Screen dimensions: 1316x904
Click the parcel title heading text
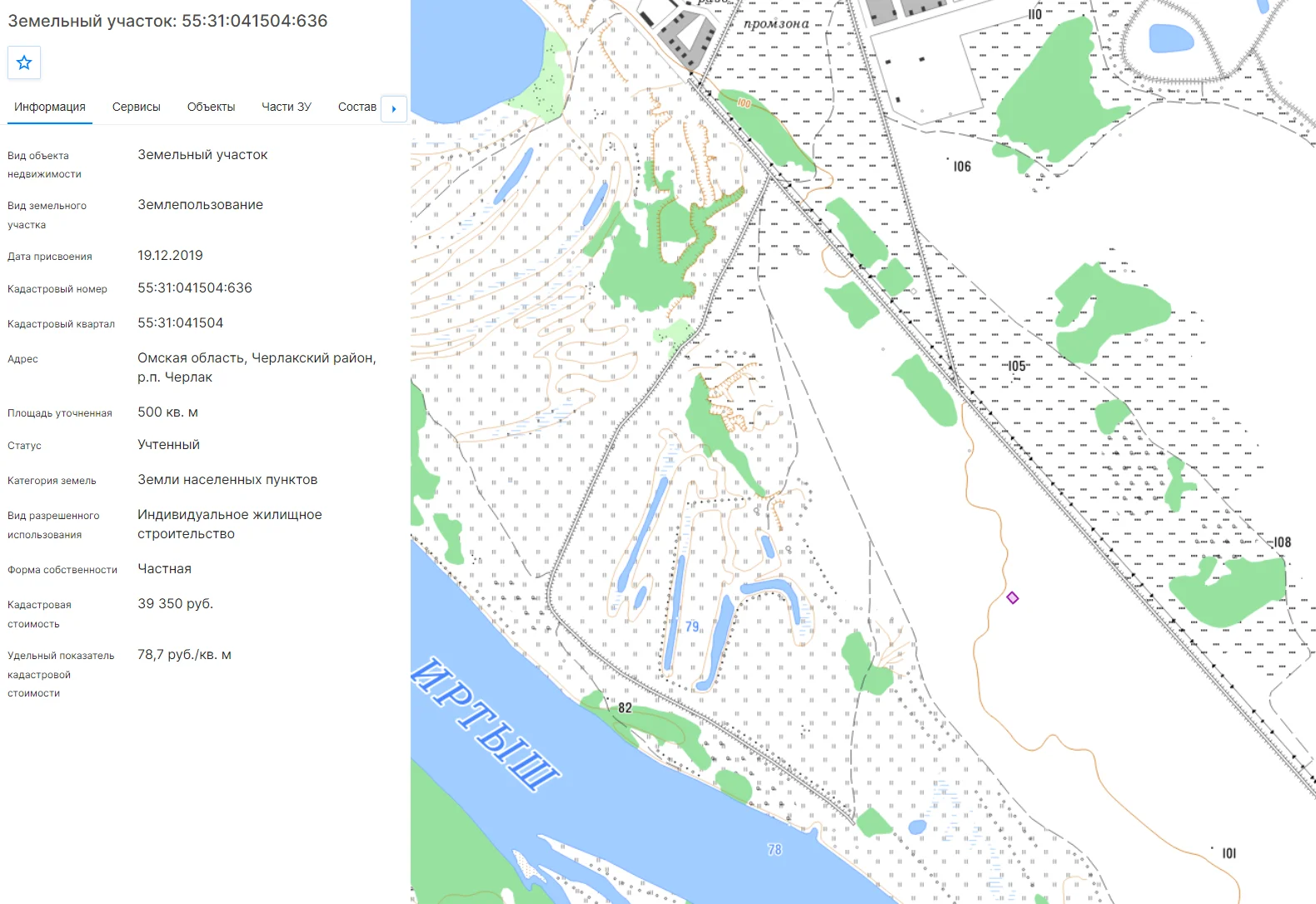167,21
